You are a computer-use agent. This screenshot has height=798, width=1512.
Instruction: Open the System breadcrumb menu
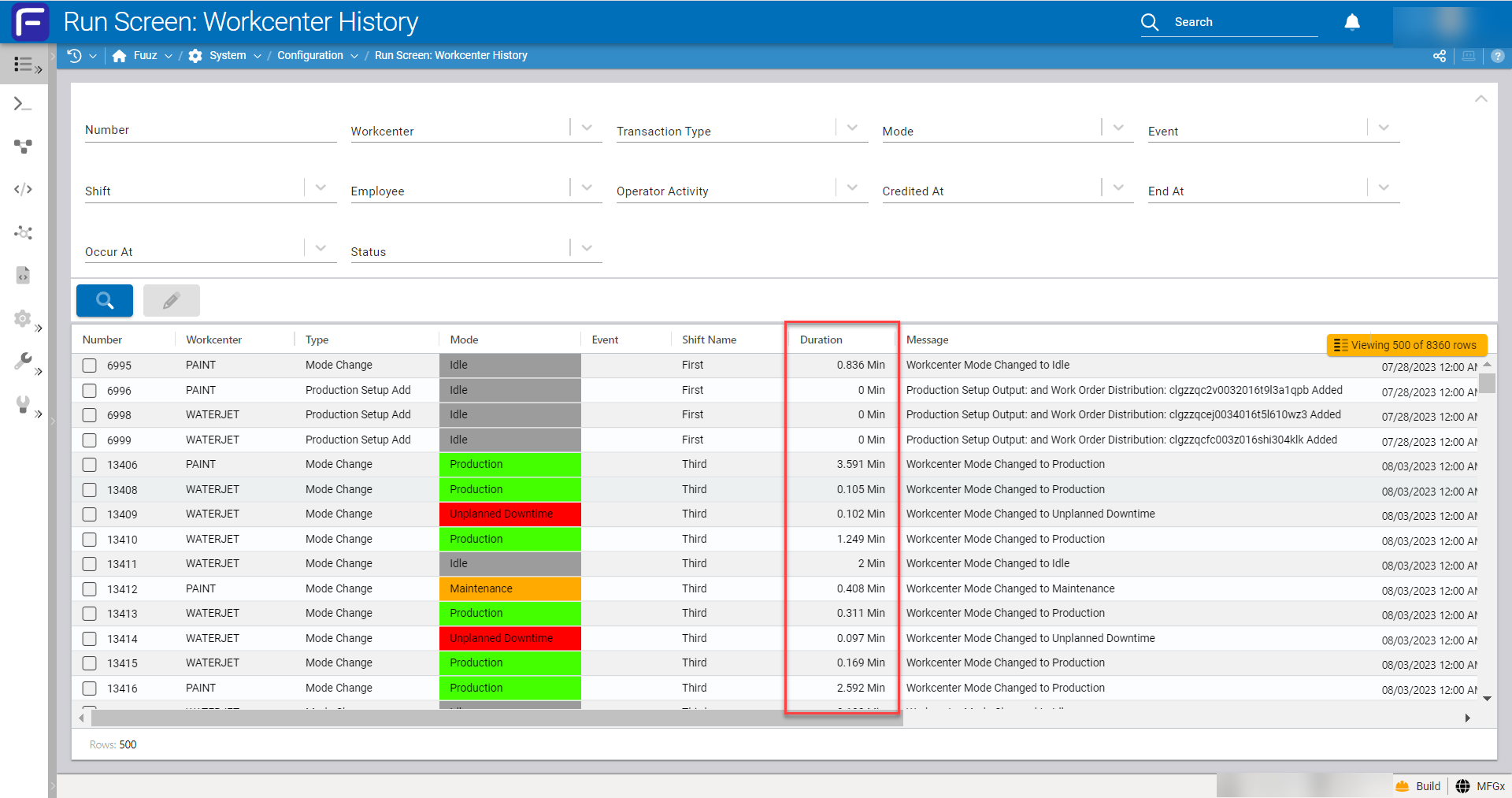pyautogui.click(x=226, y=55)
